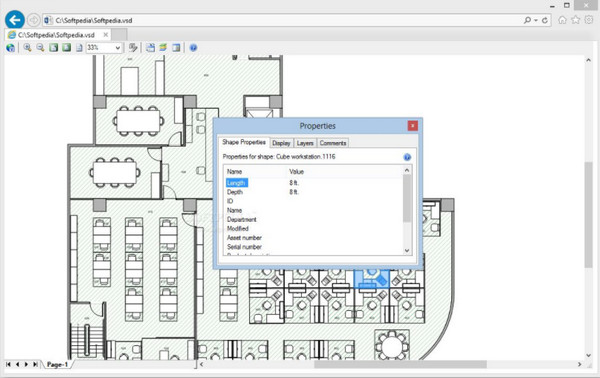
Task: Switch to the Layers tab
Action: pos(305,143)
